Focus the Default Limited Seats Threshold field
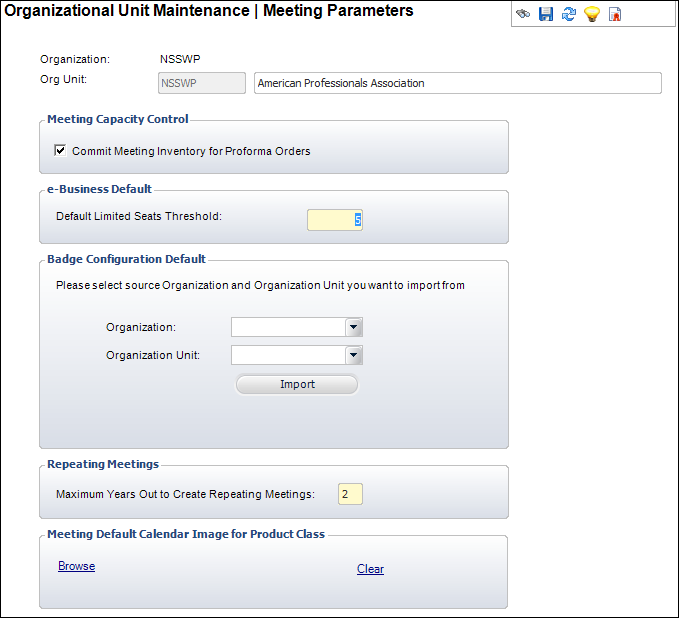This screenshot has width=679, height=618. click(x=335, y=220)
